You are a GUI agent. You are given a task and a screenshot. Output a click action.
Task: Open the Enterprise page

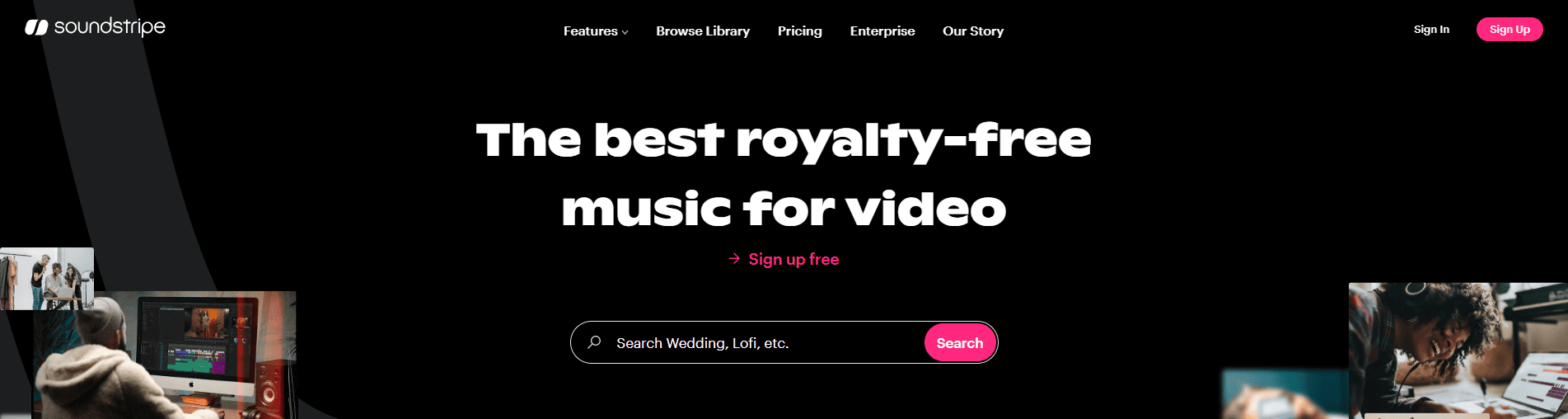[x=882, y=31]
